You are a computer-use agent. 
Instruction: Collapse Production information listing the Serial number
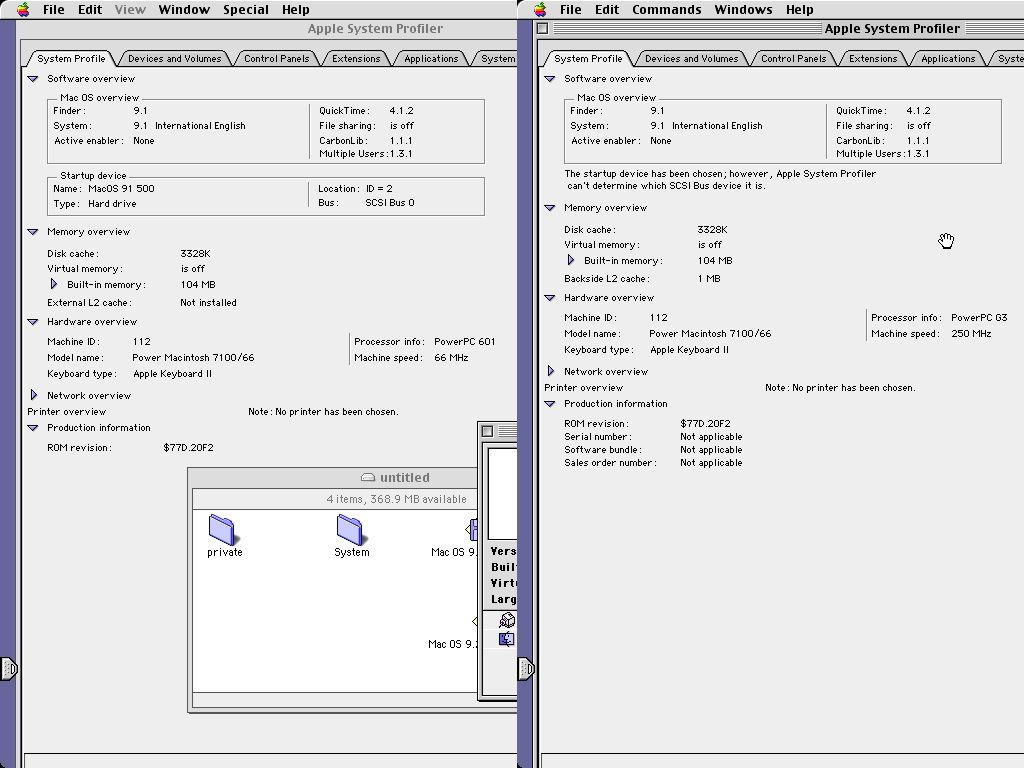click(x=550, y=404)
